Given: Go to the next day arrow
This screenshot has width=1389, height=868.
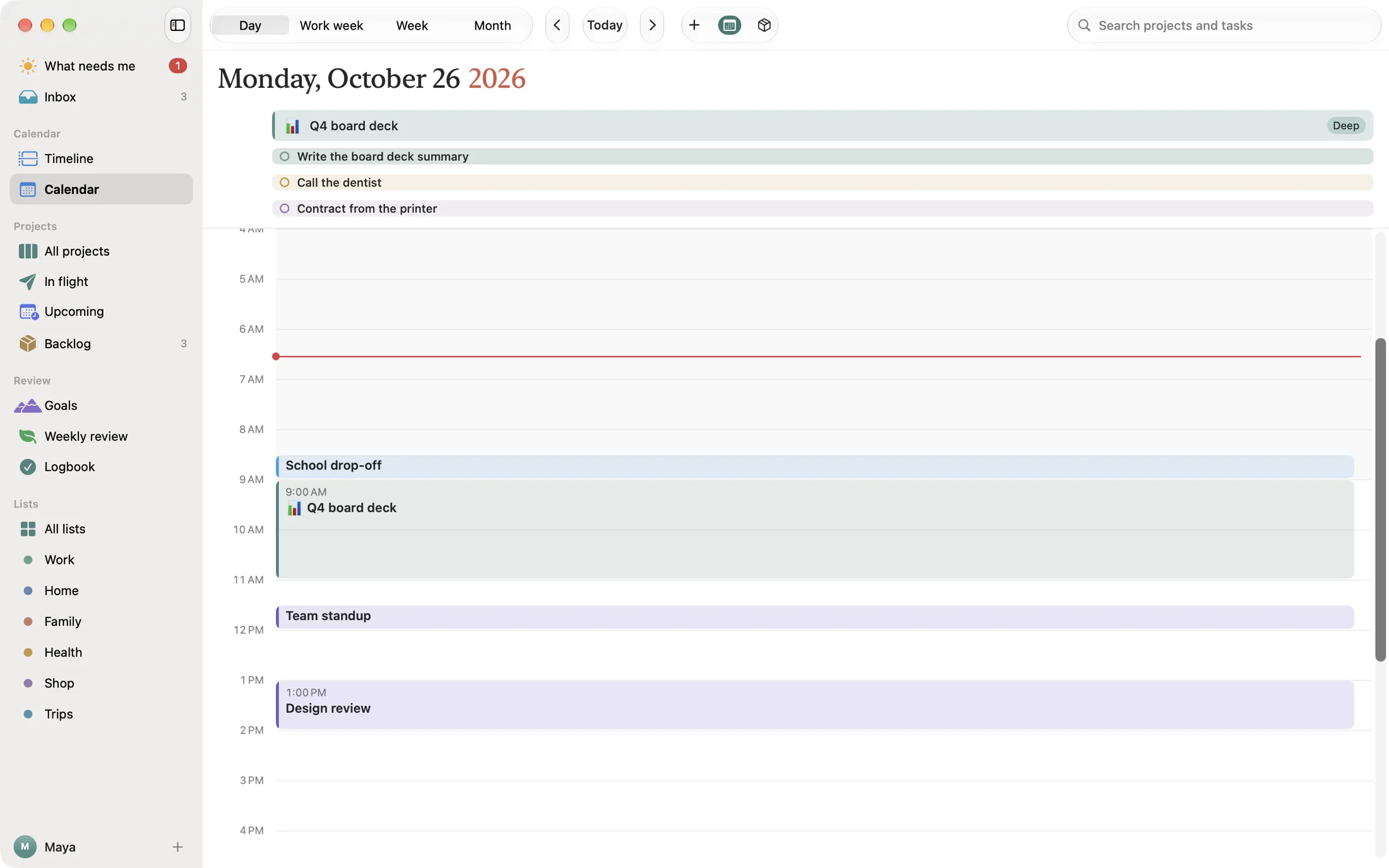Looking at the screenshot, I should tap(652, 25).
